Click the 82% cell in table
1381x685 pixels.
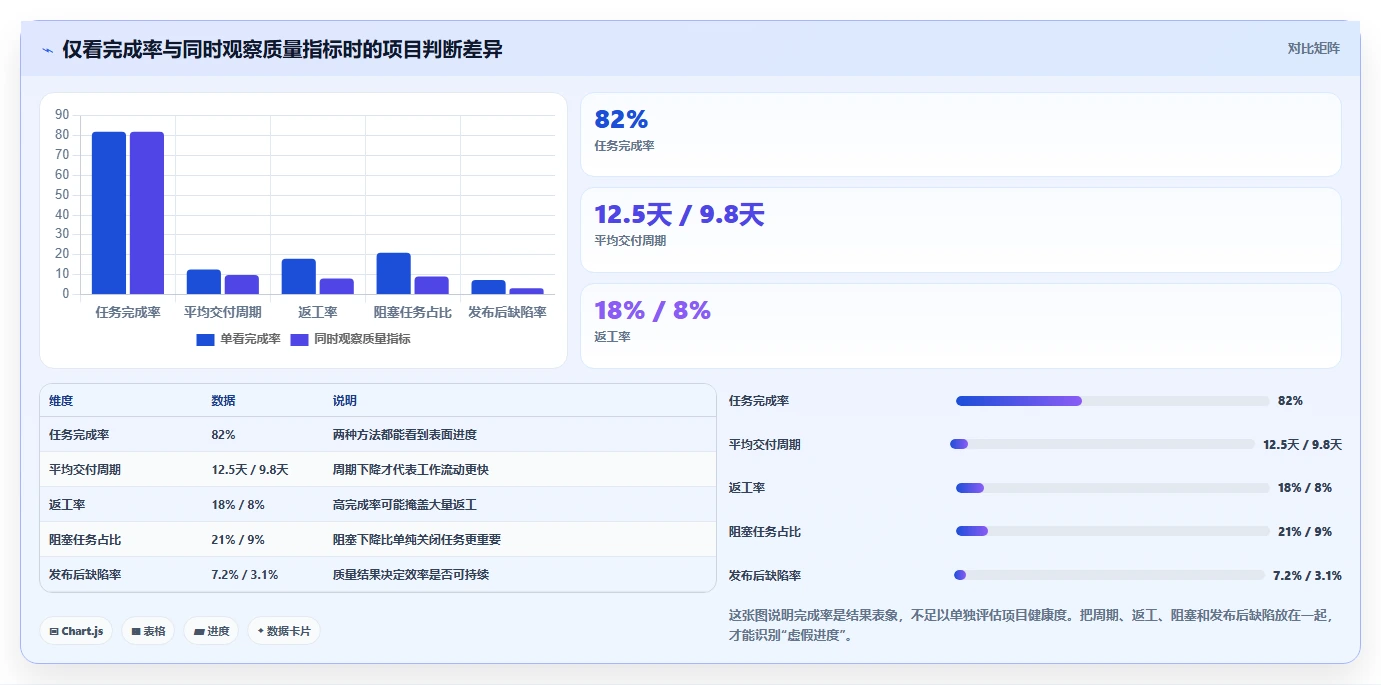[223, 435]
